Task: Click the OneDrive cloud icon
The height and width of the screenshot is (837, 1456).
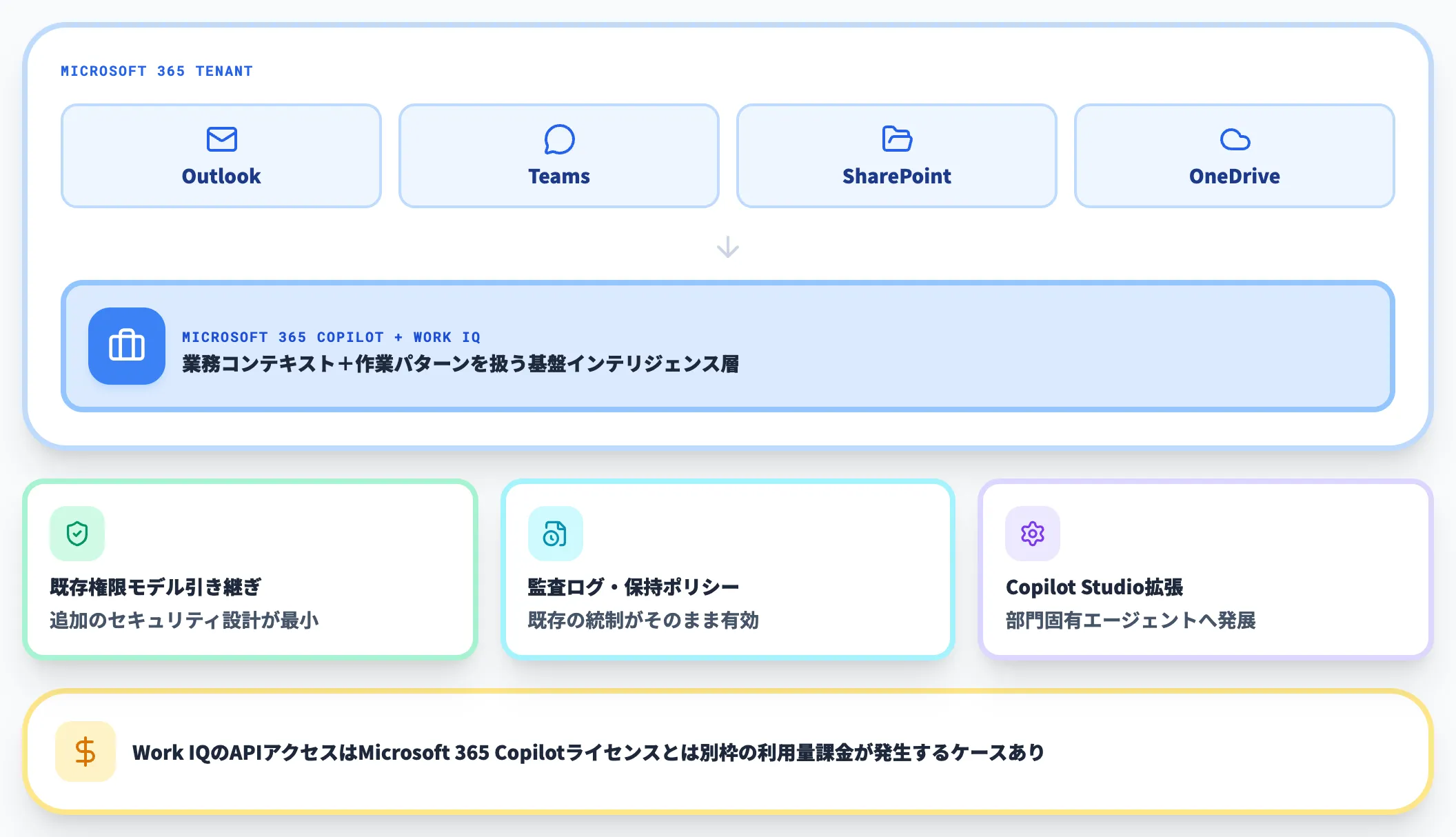Action: 1235,139
